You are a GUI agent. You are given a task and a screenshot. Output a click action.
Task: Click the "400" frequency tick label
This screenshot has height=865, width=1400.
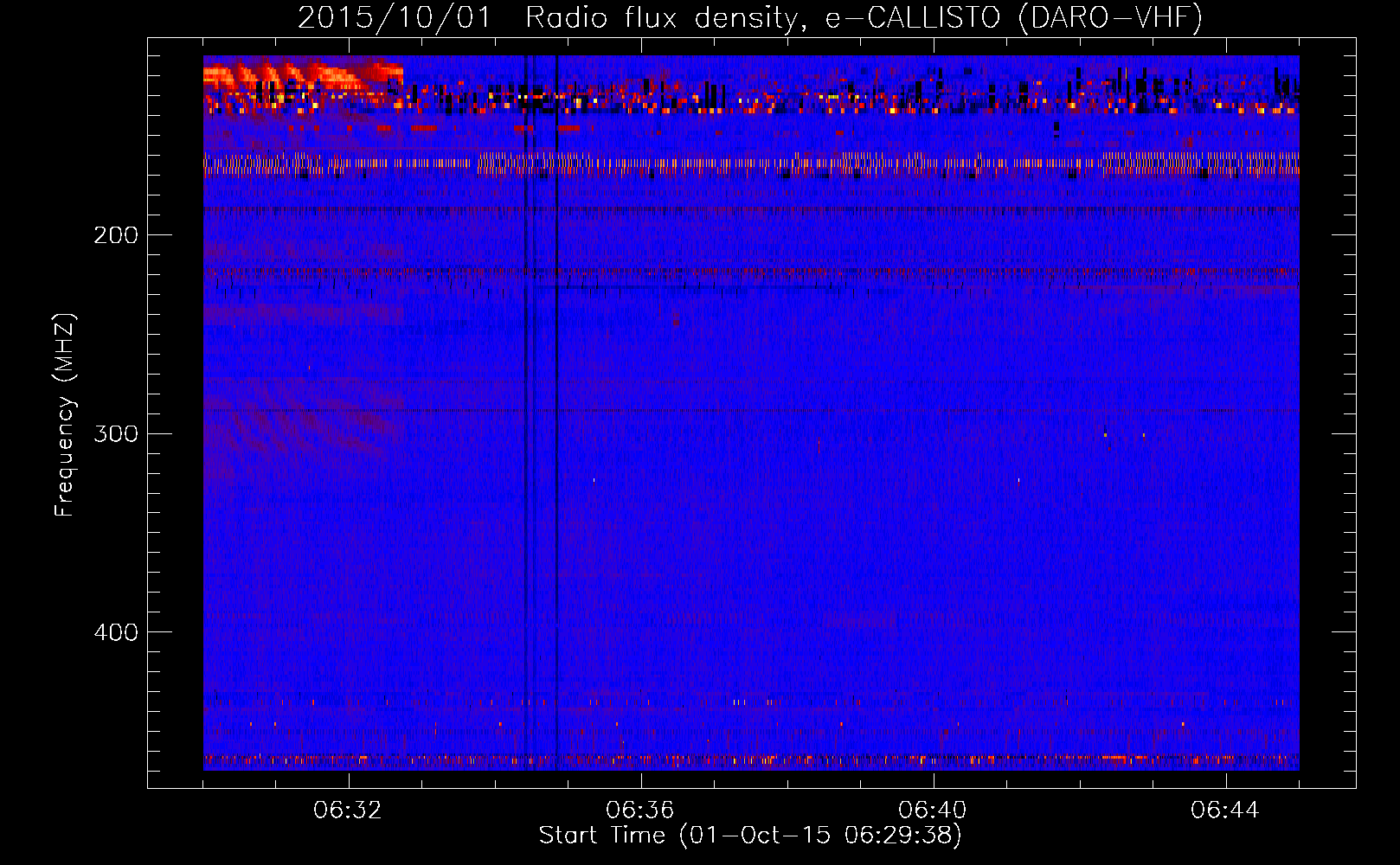116,632
